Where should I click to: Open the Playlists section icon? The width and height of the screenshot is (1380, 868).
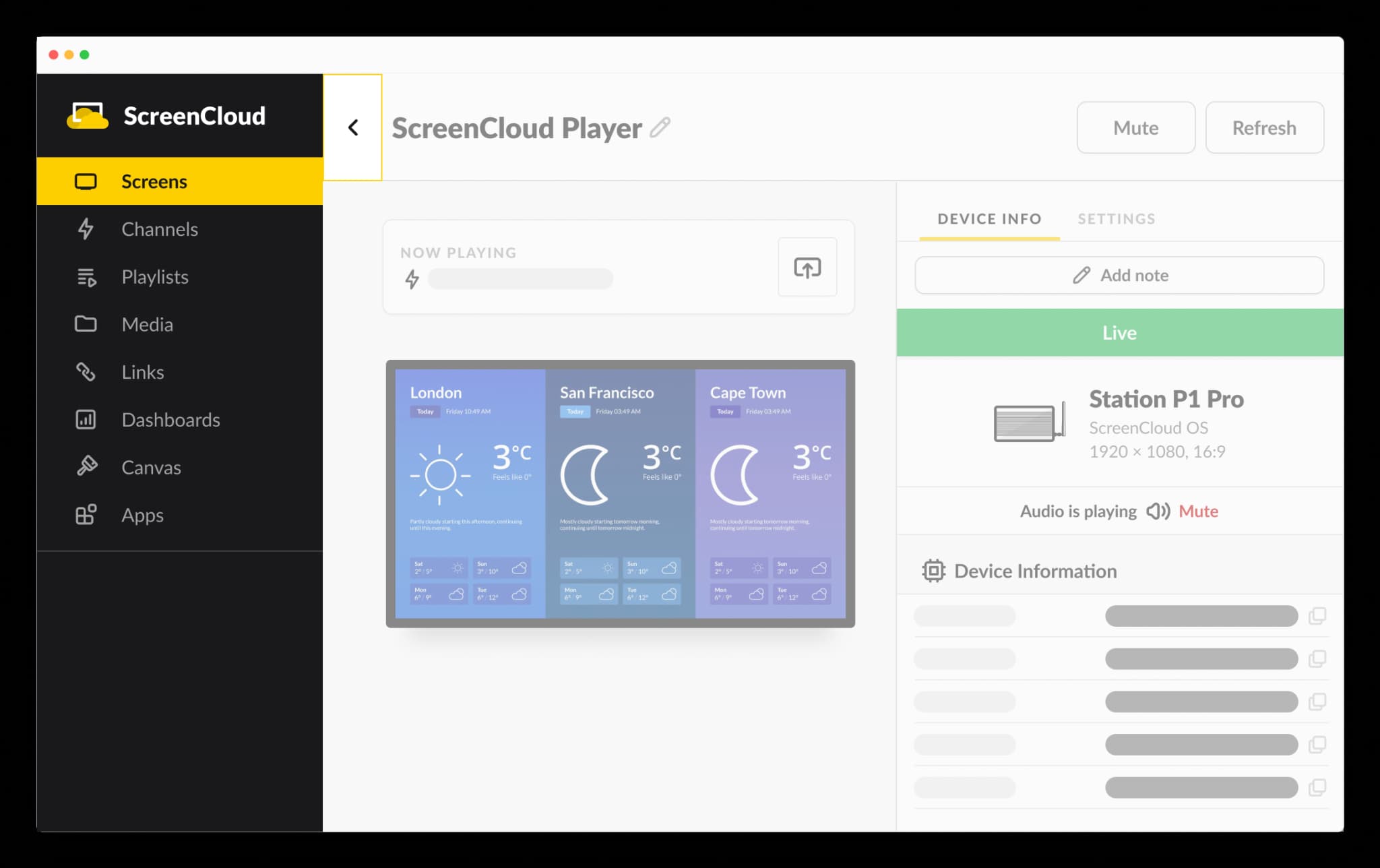pos(86,276)
